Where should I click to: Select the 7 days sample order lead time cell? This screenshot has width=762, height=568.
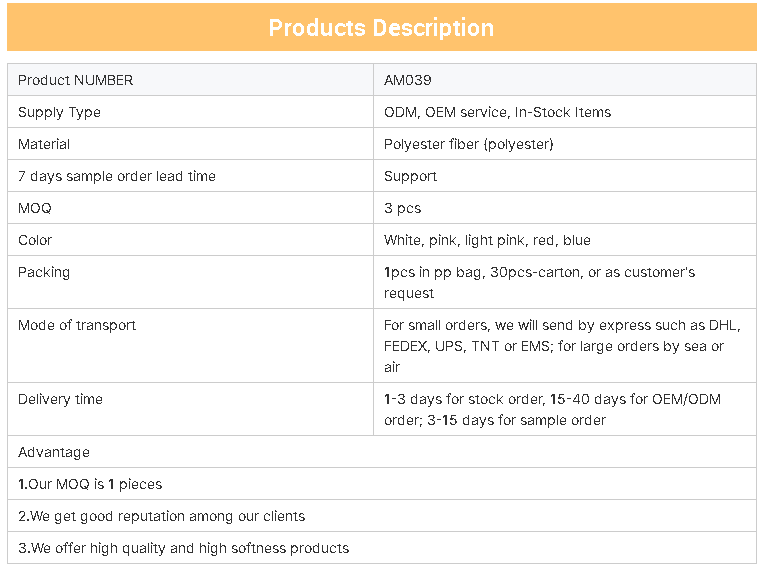[190, 176]
